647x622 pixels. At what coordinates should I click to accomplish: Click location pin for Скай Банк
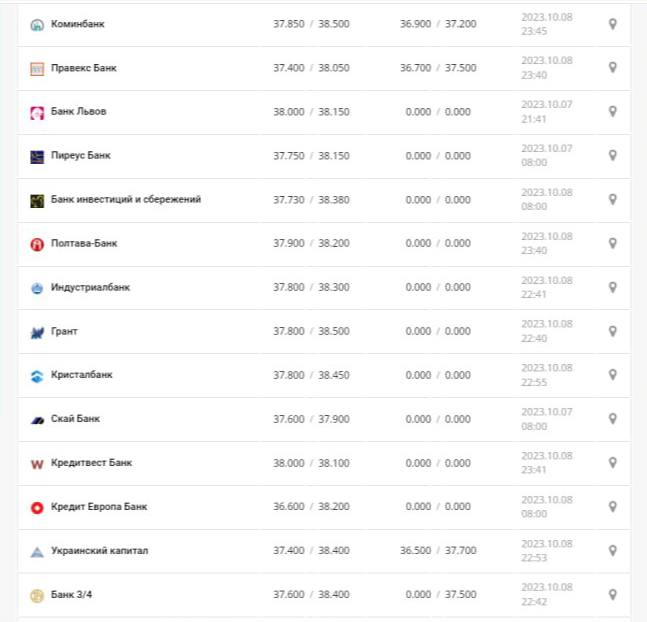tap(613, 419)
